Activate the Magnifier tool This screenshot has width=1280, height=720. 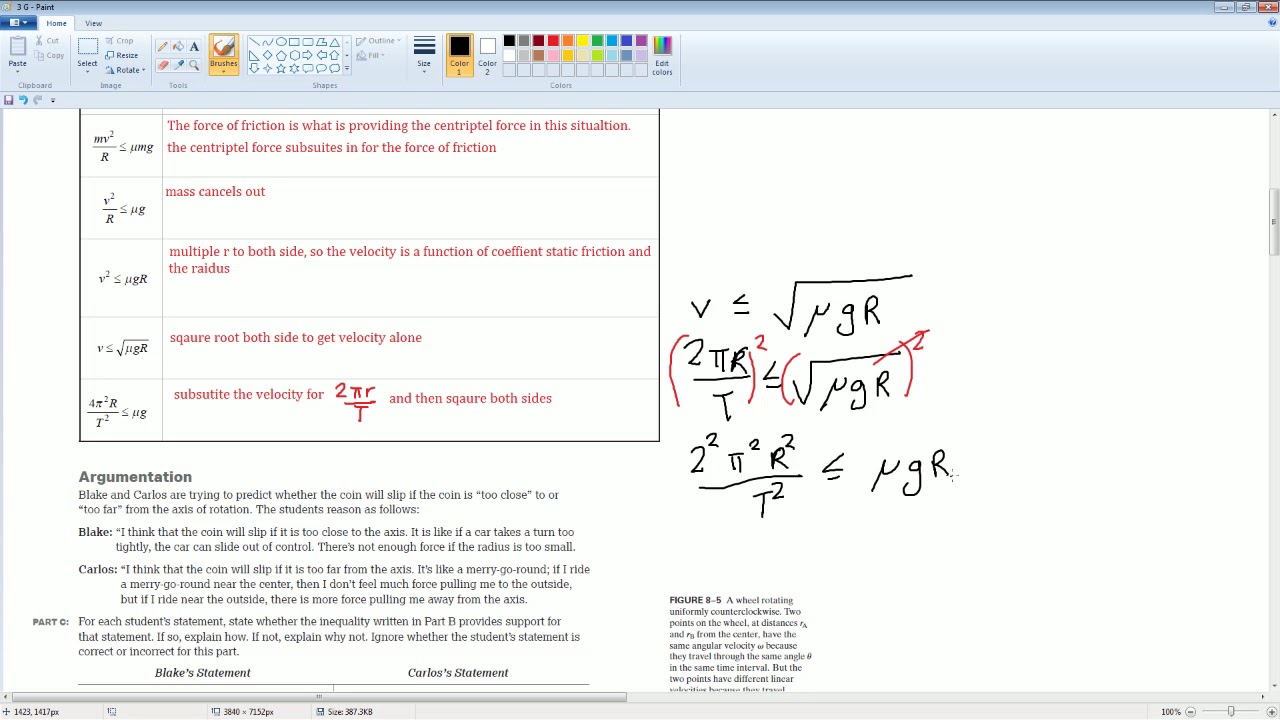[x=194, y=65]
